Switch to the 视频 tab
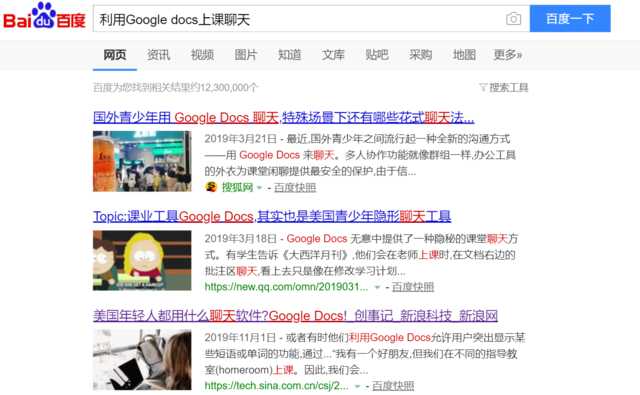Viewport: 640px width, 395px height. (202, 55)
